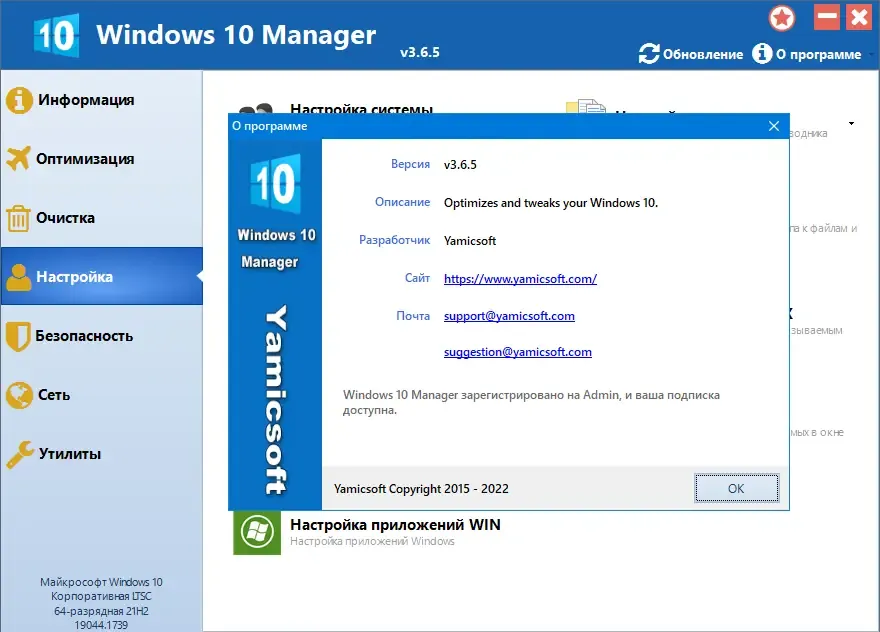Click the suggestion@yamicsoft.com email link
Image resolution: width=880 pixels, height=632 pixels.
(517, 352)
